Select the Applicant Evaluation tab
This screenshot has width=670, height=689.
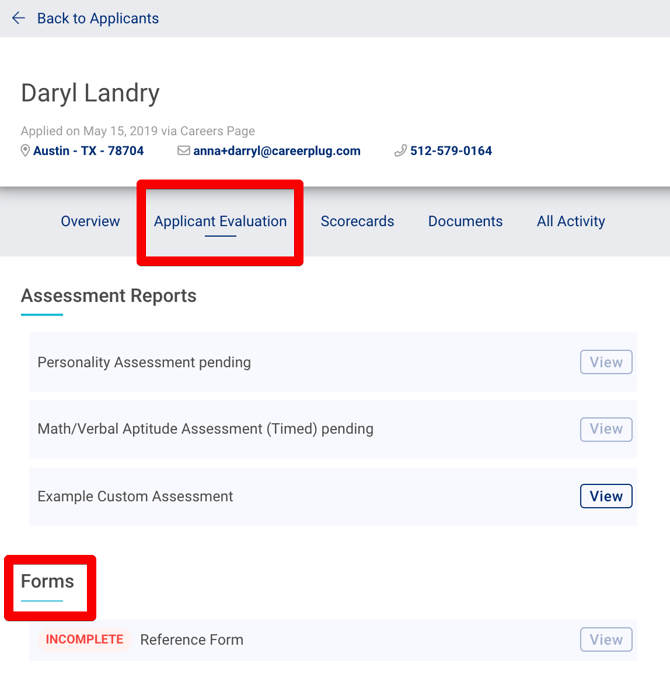coord(220,221)
